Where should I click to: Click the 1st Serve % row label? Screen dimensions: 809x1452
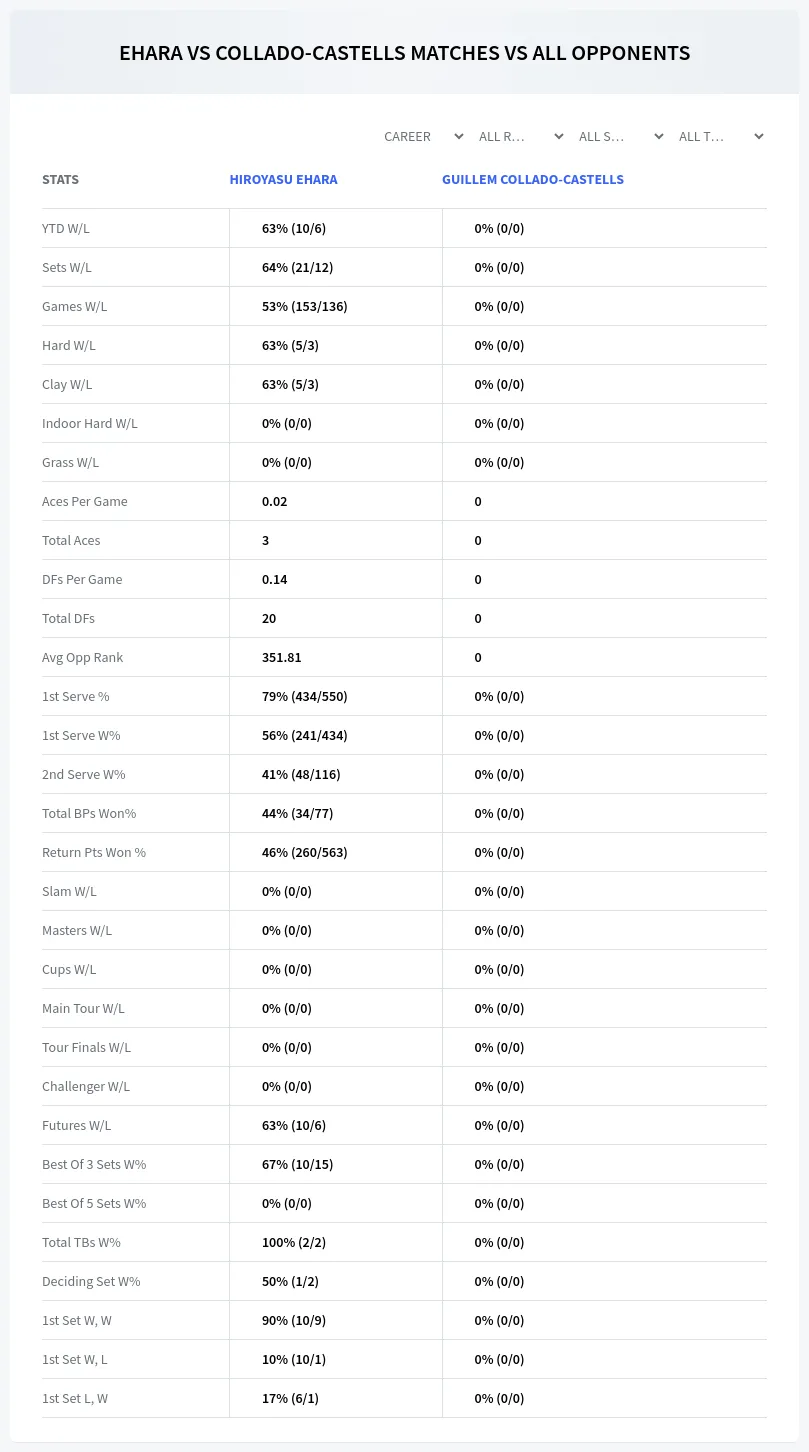point(76,696)
